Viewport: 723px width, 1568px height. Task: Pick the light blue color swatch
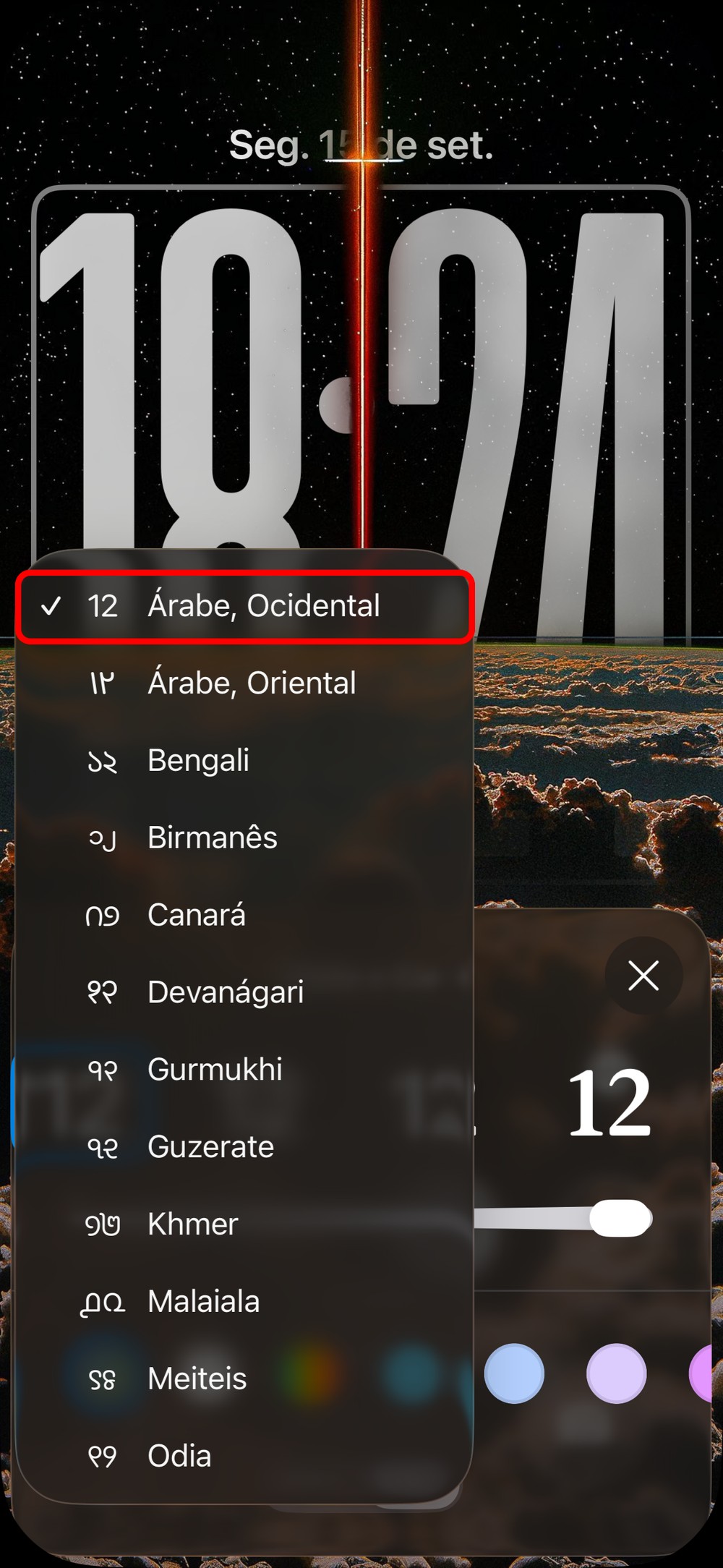[x=514, y=1373]
